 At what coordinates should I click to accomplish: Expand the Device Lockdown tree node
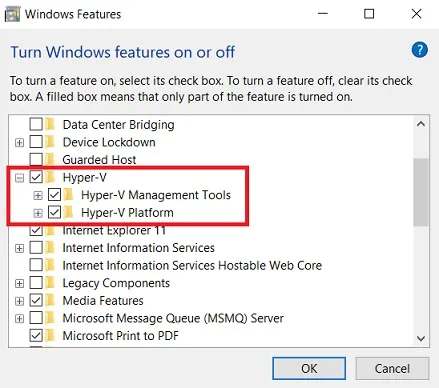click(20, 143)
